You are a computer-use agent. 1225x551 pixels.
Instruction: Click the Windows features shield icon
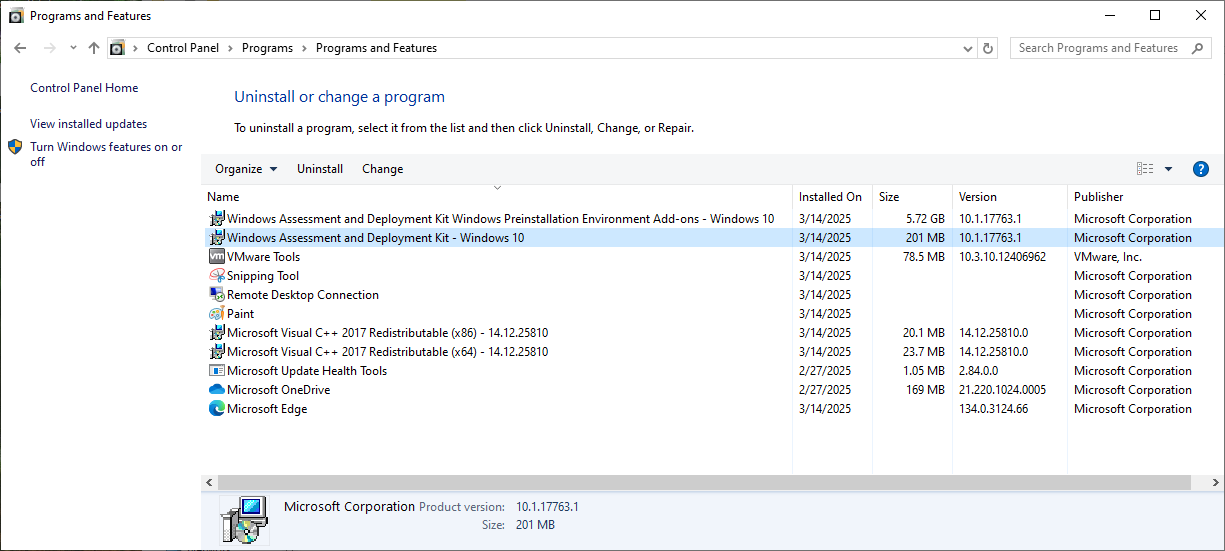(x=15, y=147)
